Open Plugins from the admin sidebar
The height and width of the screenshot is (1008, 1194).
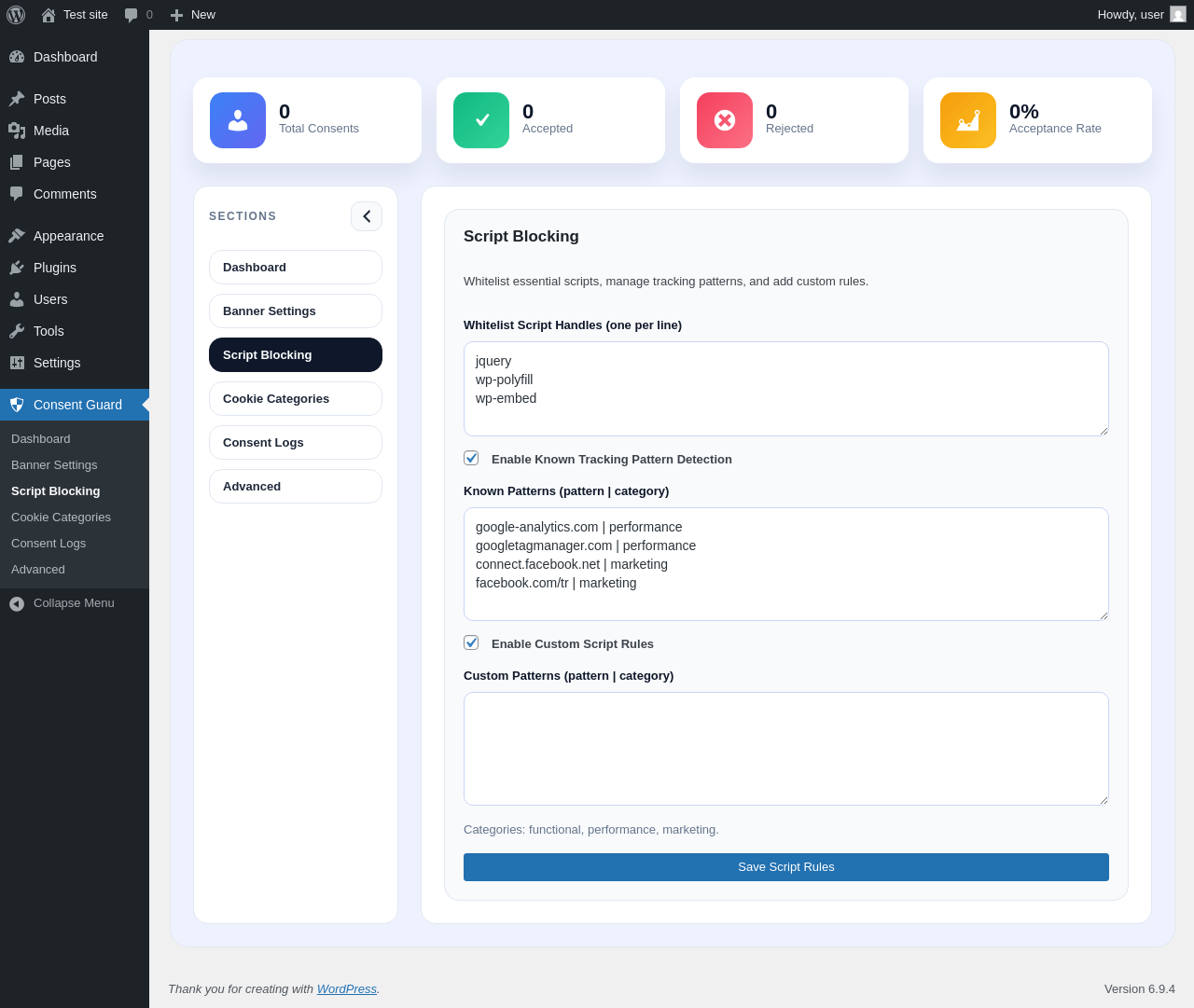pyautogui.click(x=55, y=268)
